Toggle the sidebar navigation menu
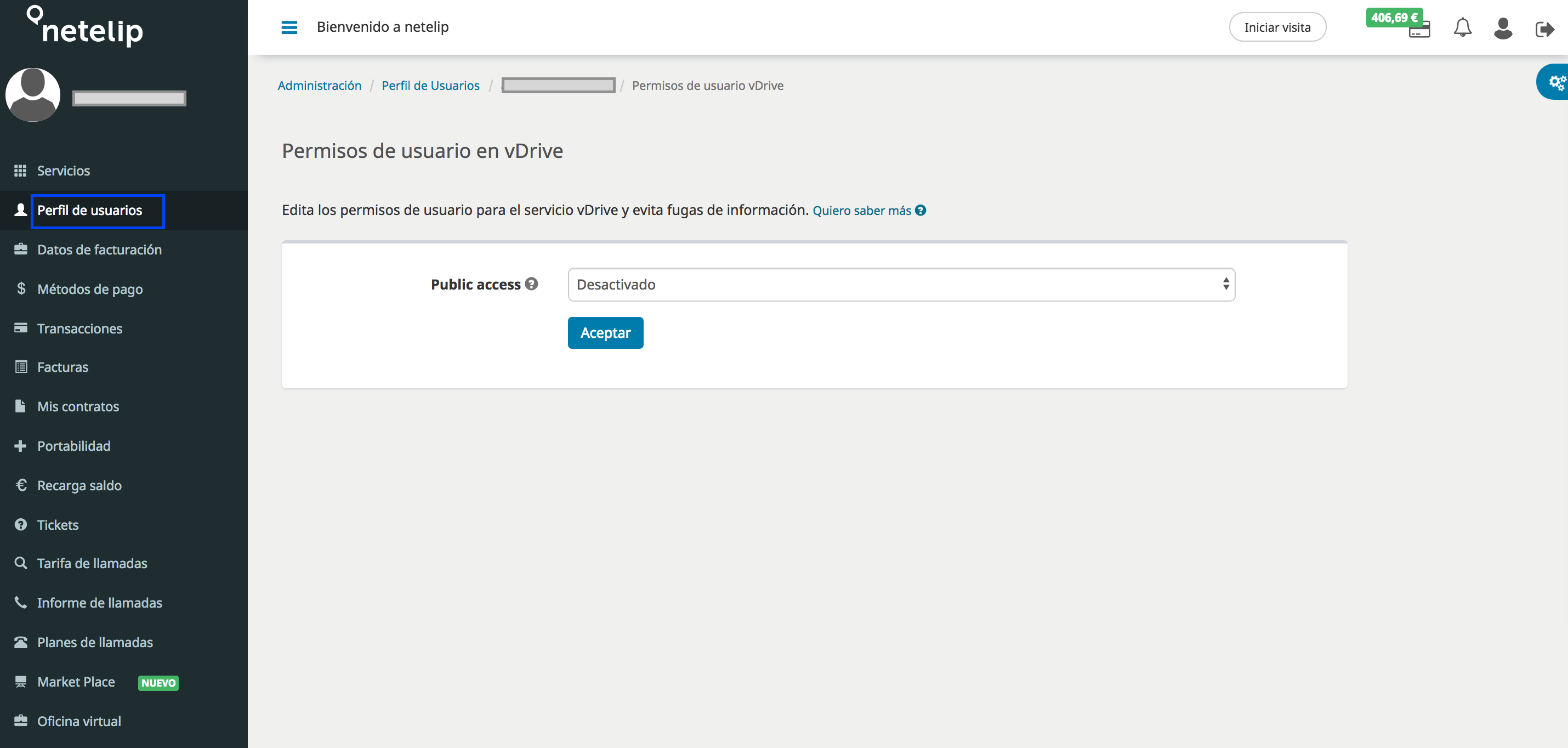This screenshot has height=748, width=1568. click(x=288, y=27)
